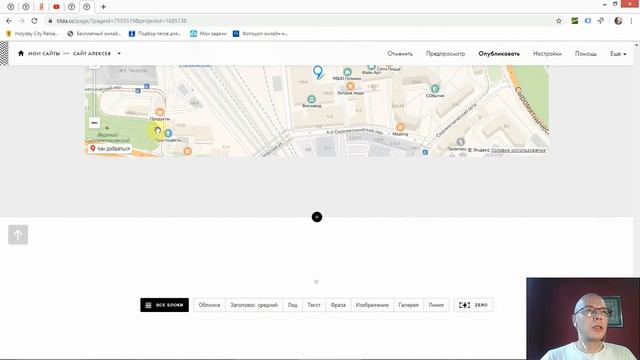Click the browser forward arrow

click(22, 21)
